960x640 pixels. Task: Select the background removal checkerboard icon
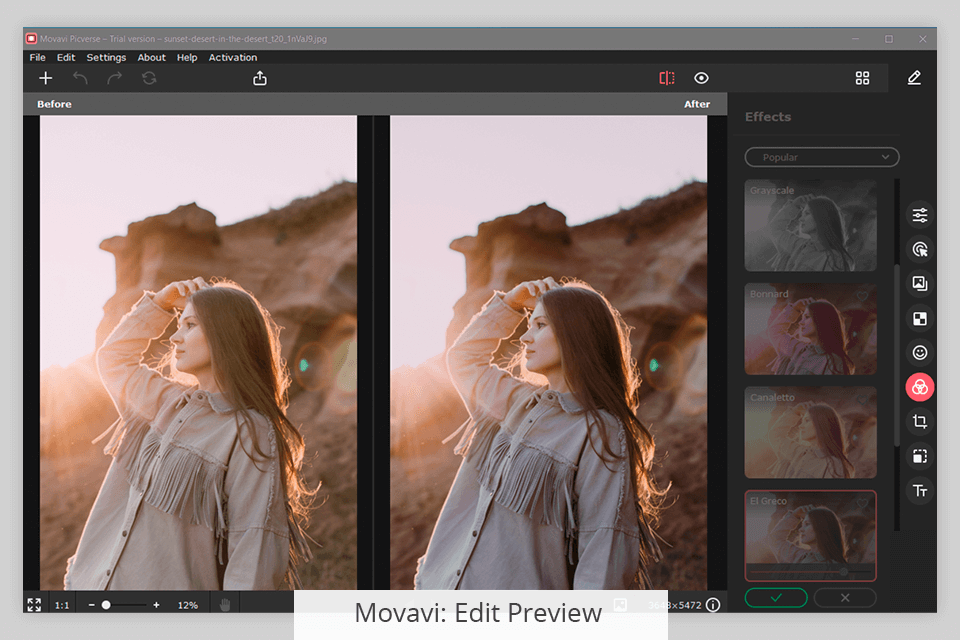(x=920, y=319)
